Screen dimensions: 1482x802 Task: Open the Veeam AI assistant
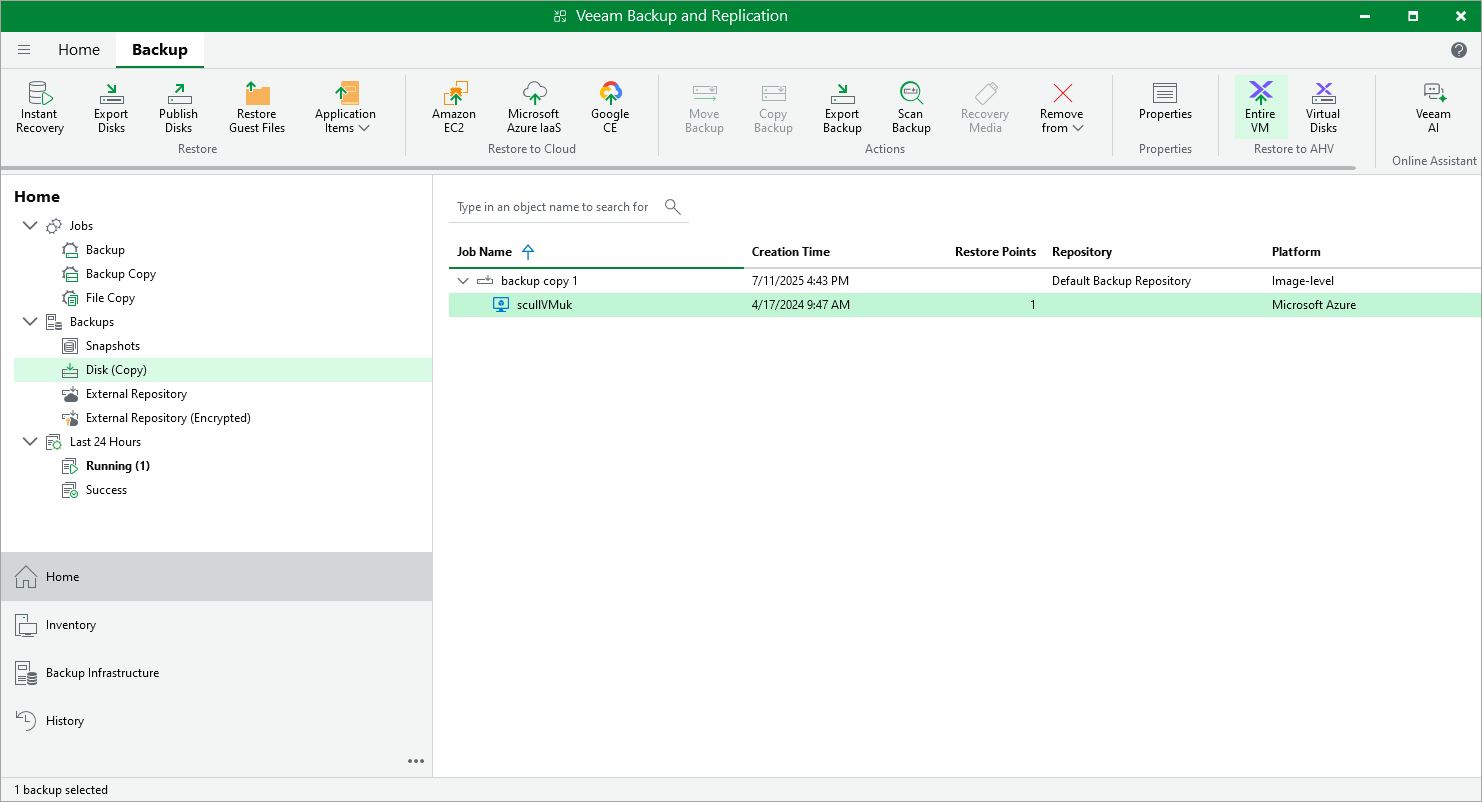pyautogui.click(x=1433, y=107)
